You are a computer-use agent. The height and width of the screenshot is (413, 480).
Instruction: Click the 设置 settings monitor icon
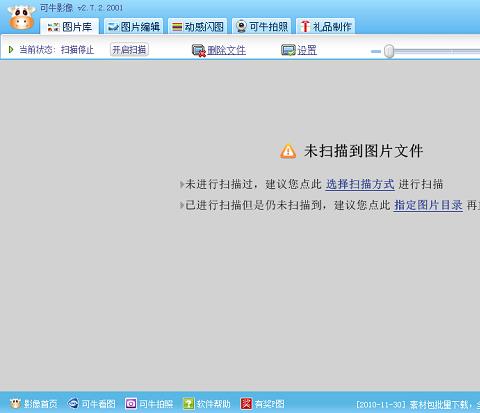click(288, 50)
